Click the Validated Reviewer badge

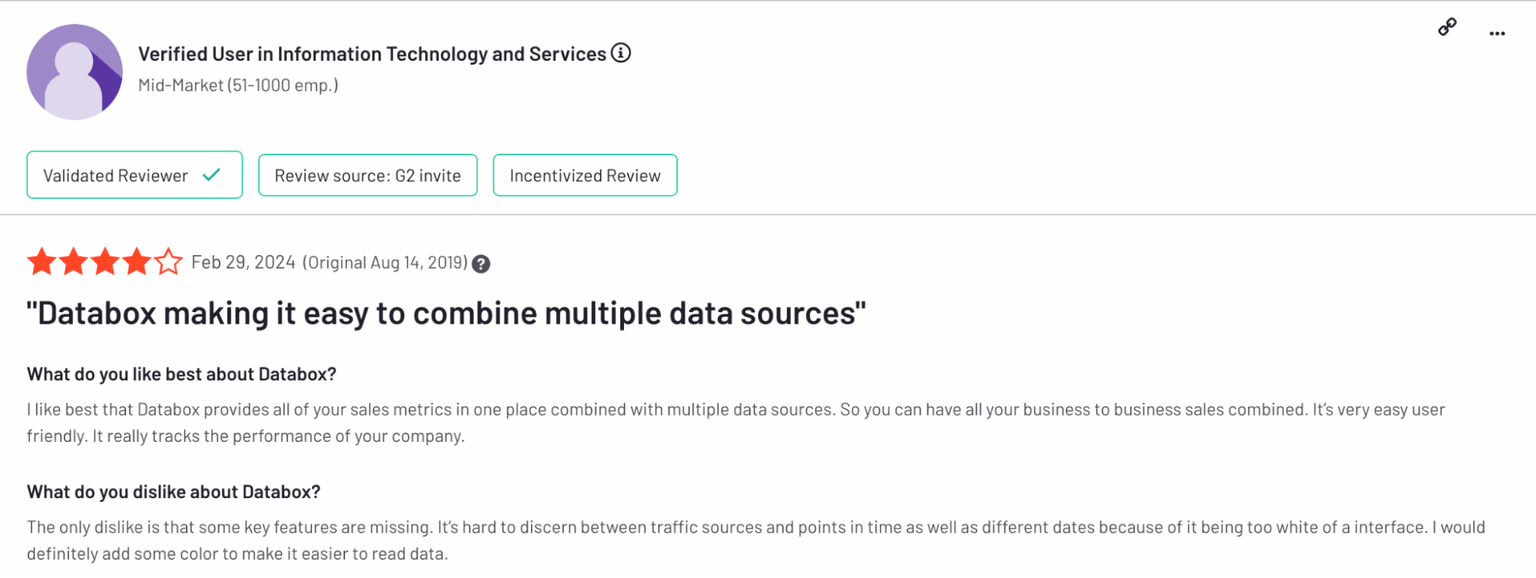(135, 175)
